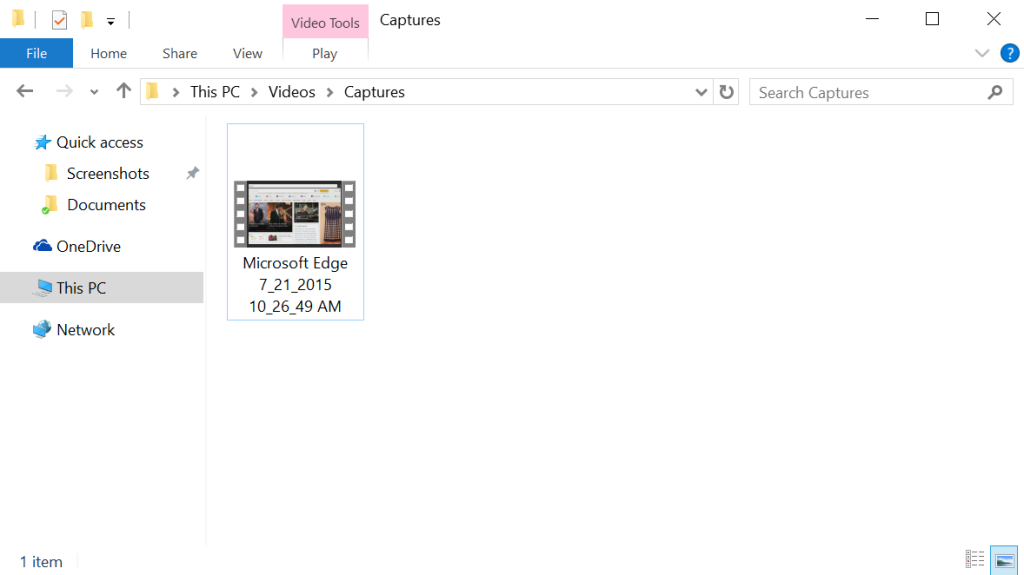Open the Play tab under Video Tools

[325, 53]
